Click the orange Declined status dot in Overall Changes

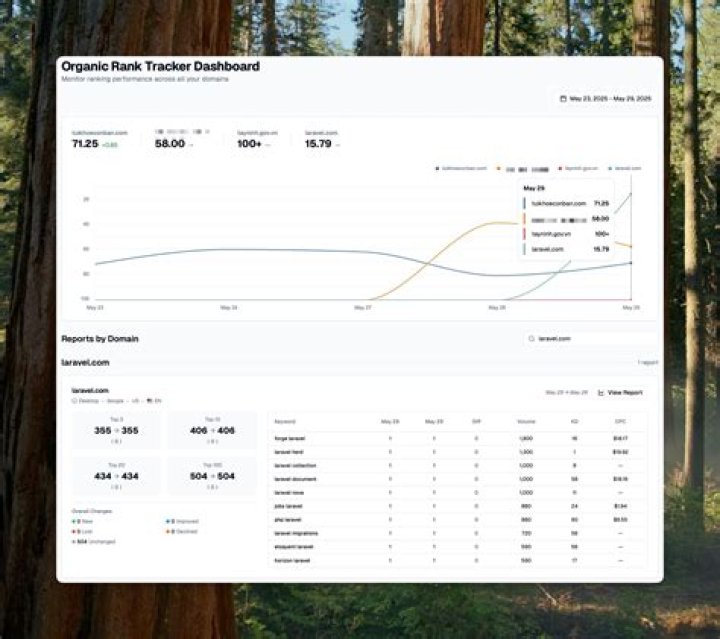[167, 531]
